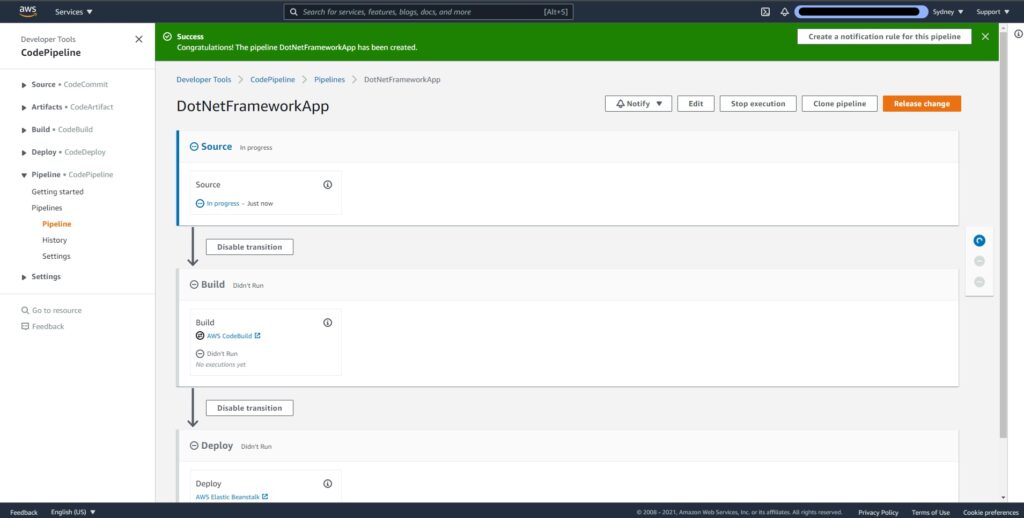Viewport: 1024px width, 518px height.
Task: Dismiss the green Success banner
Action: pos(985,37)
